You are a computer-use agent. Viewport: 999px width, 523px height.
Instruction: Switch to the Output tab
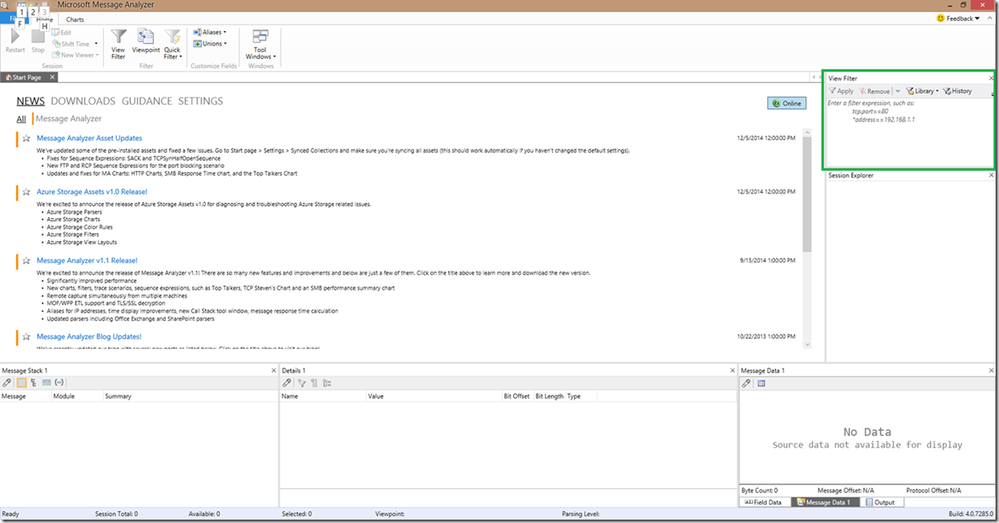880,502
